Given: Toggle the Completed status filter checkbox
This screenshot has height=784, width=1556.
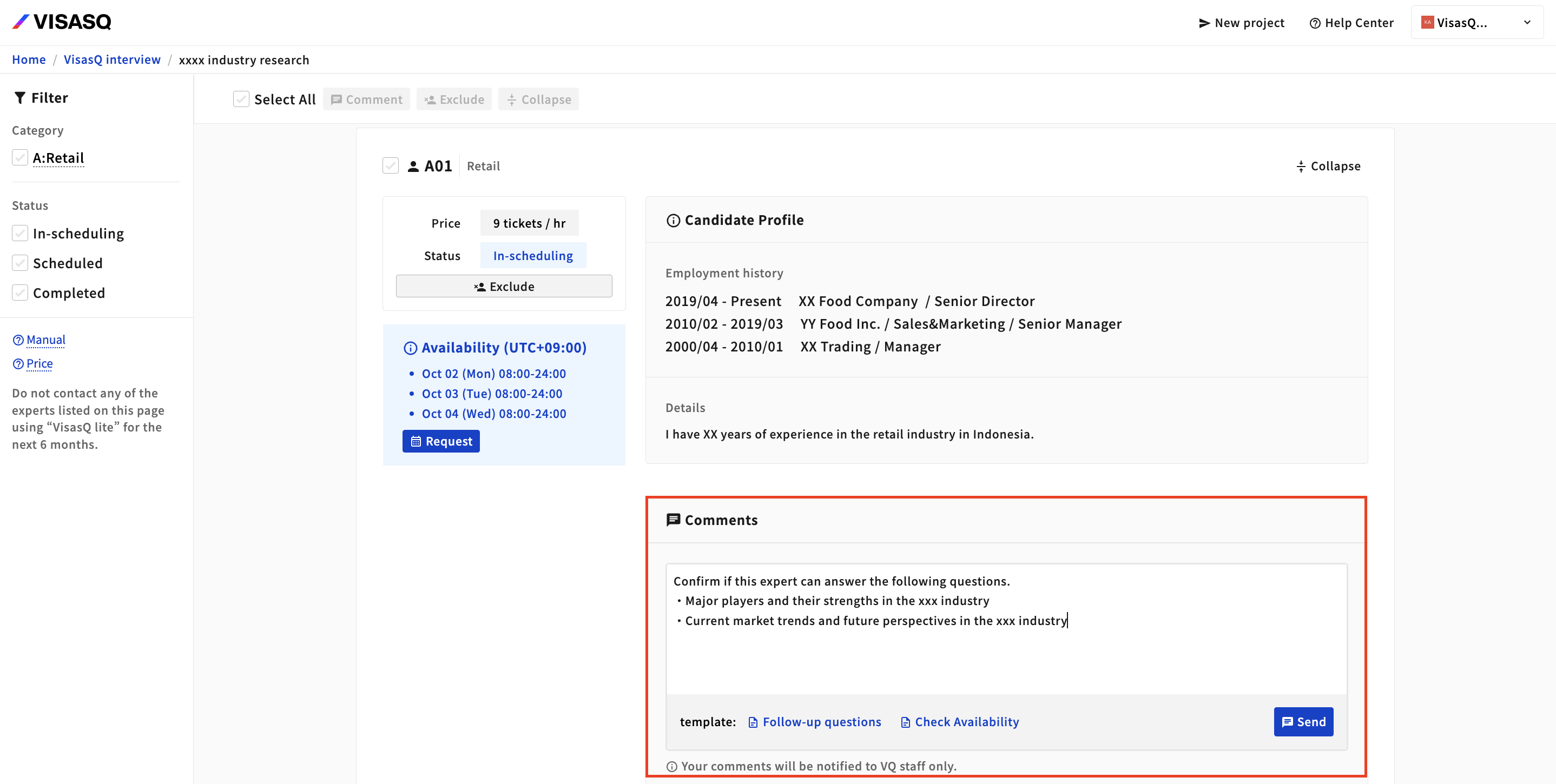Looking at the screenshot, I should 20,292.
